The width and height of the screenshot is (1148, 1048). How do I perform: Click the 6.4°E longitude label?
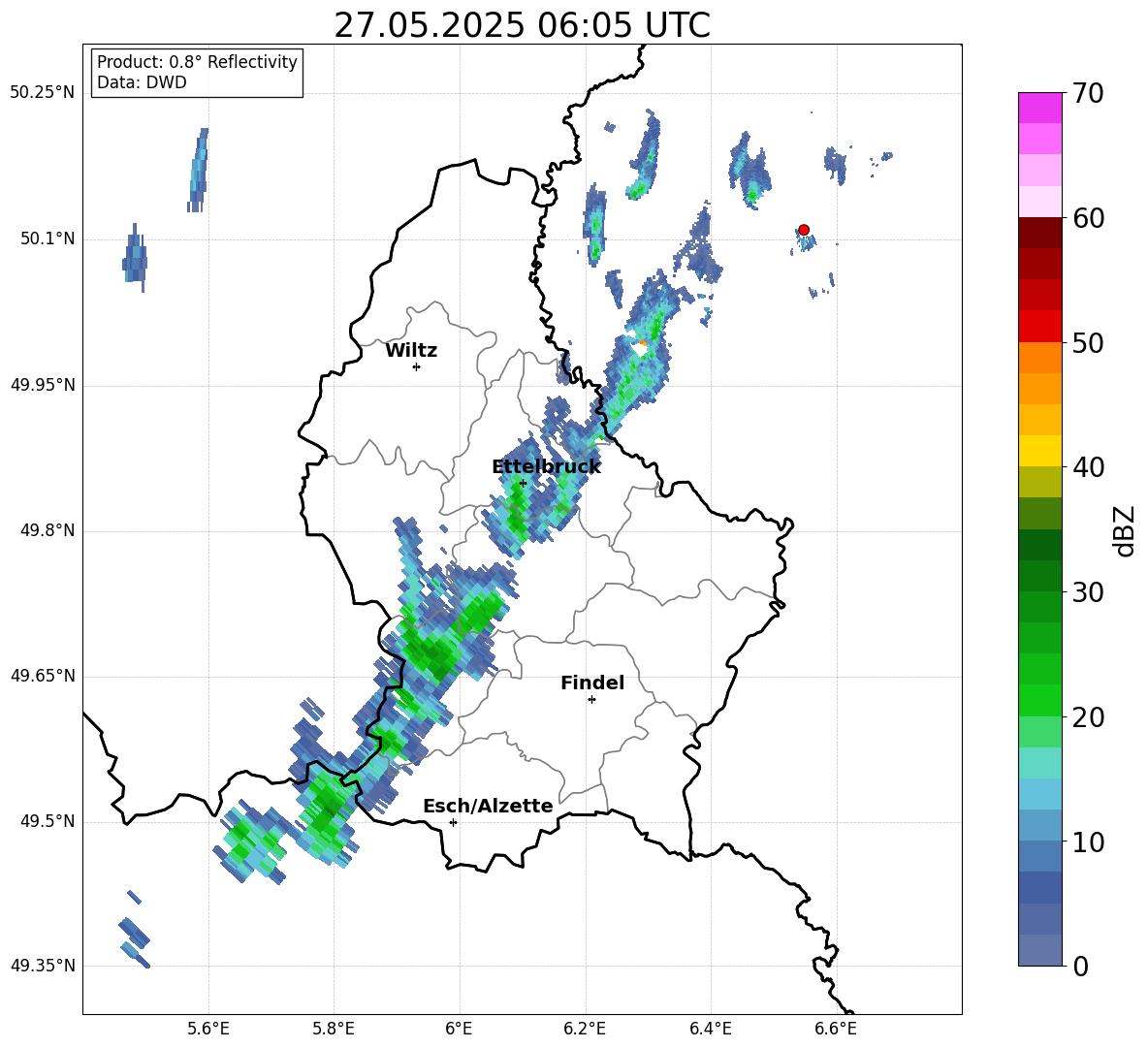click(x=710, y=1029)
